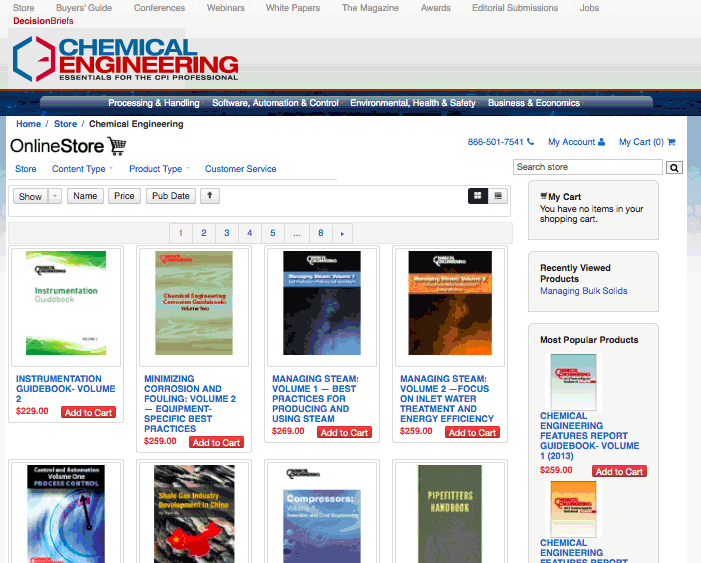Screen dimensions: 701x563
Task: Open Buyers' Guide in top navigation
Action: click(84, 8)
